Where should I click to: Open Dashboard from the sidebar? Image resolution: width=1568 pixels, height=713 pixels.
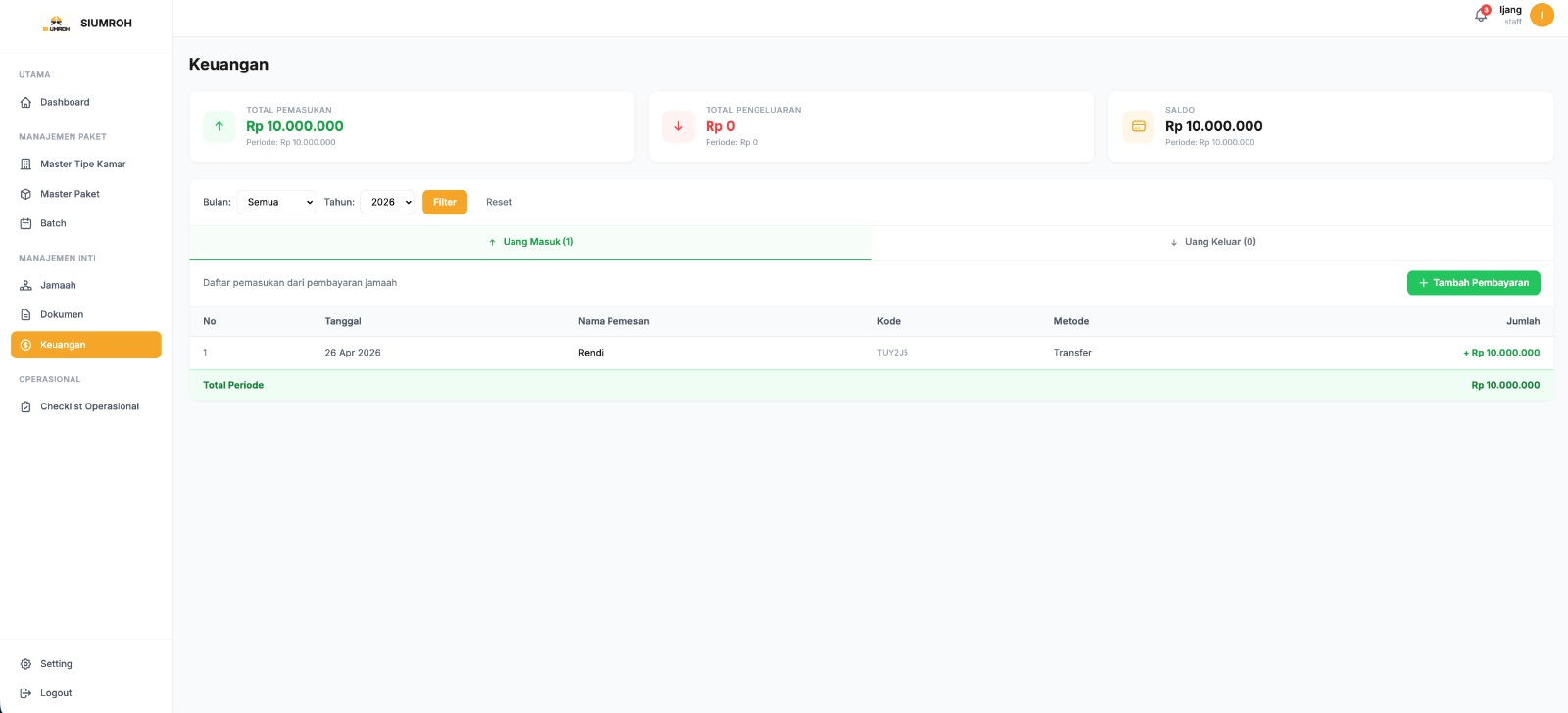tap(86, 102)
